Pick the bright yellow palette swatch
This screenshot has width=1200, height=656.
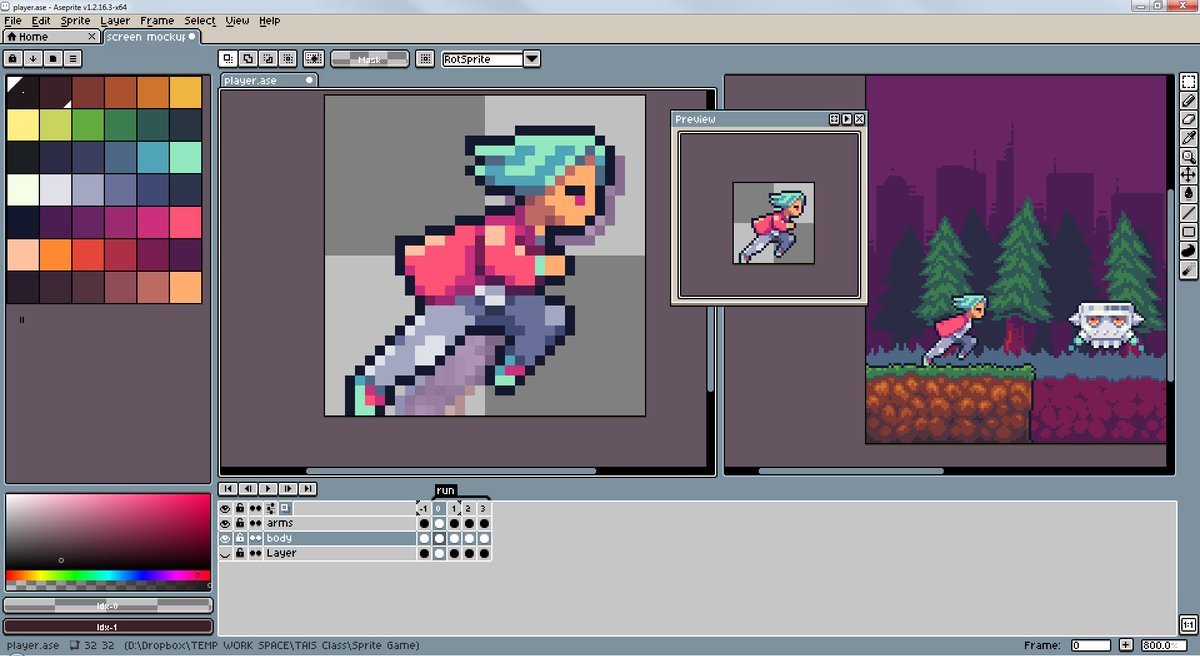point(22,124)
